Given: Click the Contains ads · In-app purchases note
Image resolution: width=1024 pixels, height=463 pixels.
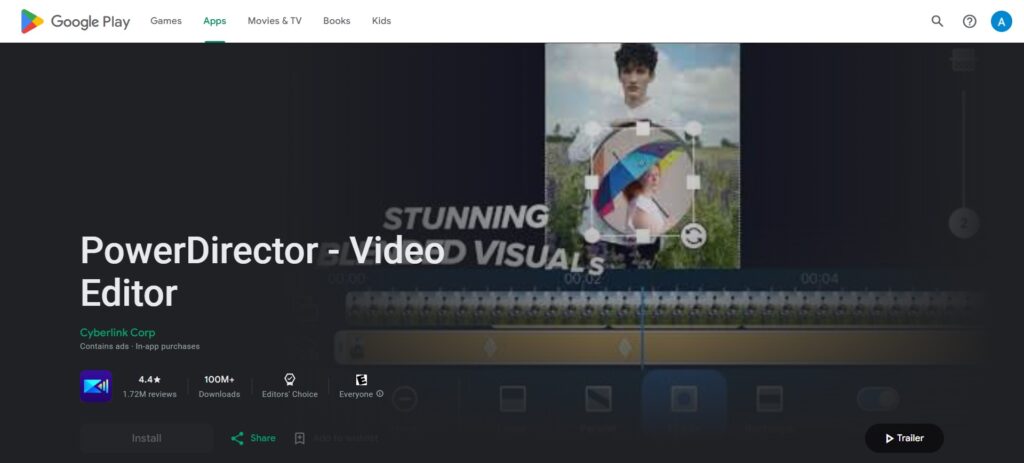Looking at the screenshot, I should 140,346.
